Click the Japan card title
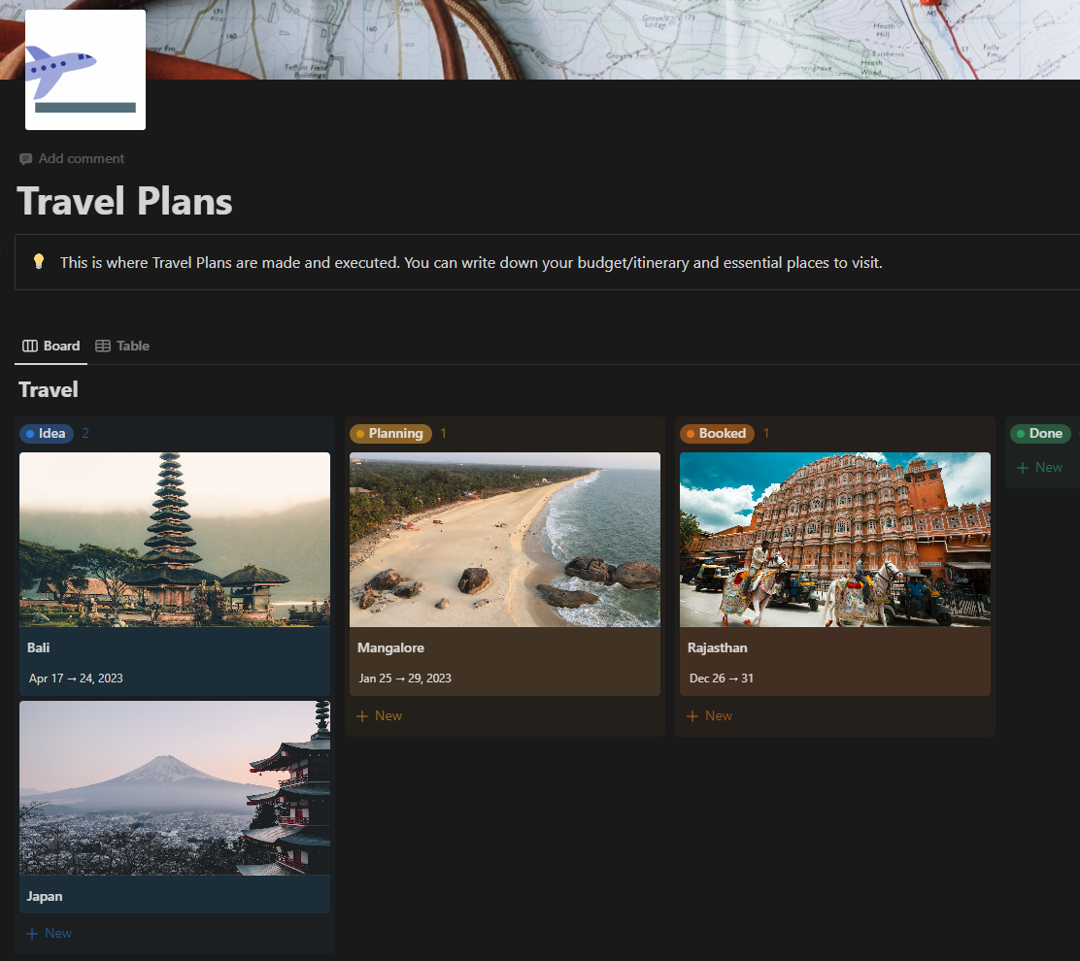1080x961 pixels. (x=45, y=896)
